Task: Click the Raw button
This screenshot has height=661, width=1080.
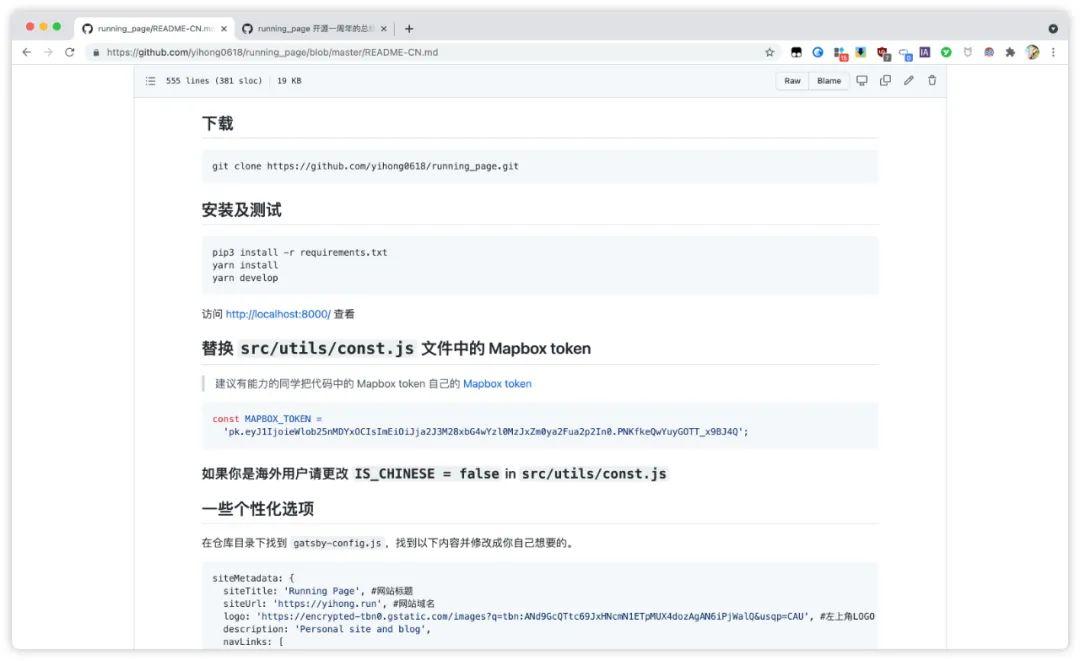Action: tap(791, 80)
